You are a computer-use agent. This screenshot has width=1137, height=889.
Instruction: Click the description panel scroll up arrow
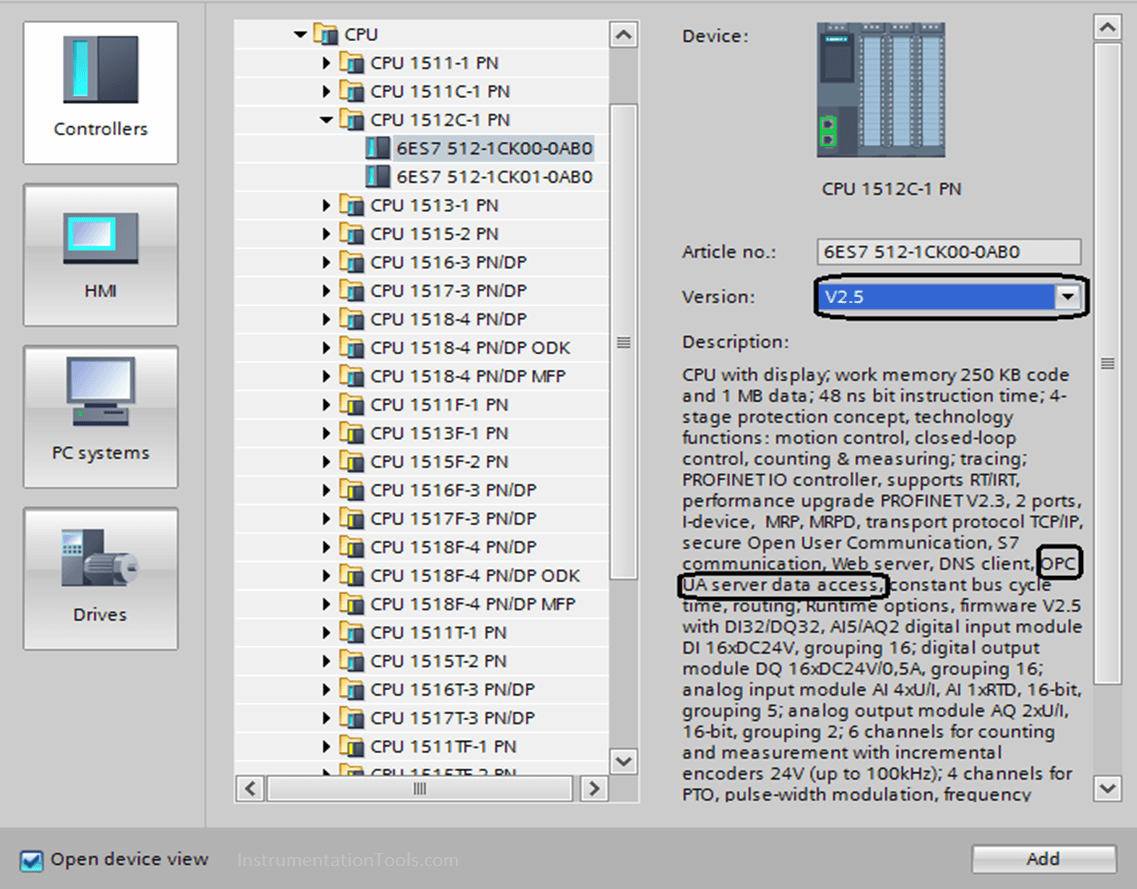1107,28
